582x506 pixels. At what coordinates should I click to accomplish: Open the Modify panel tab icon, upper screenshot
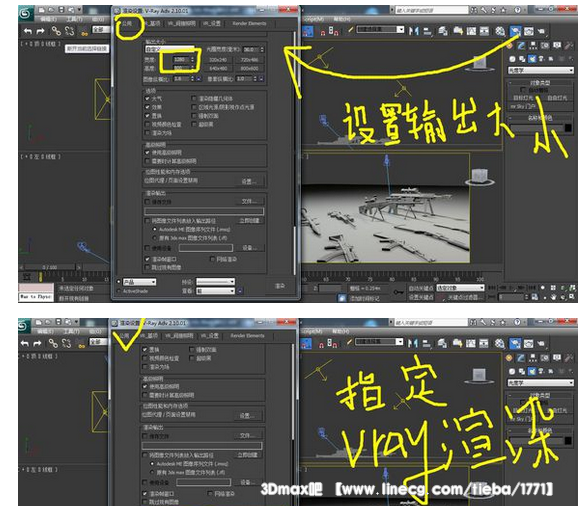[x=521, y=46]
